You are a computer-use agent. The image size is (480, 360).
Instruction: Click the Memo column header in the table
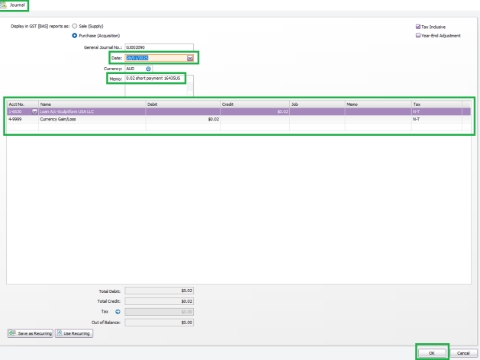(x=378, y=104)
